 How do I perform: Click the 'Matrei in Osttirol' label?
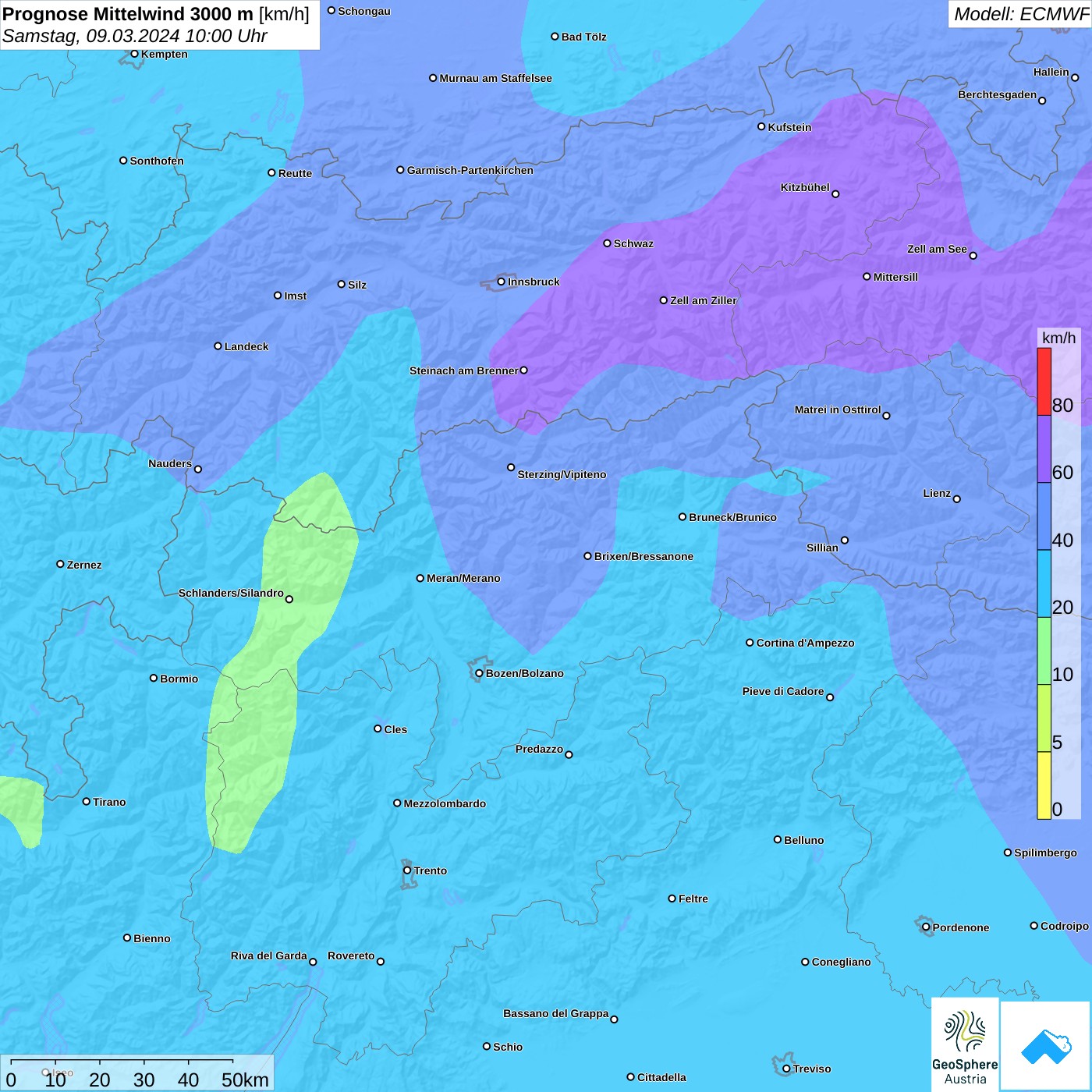[838, 409]
